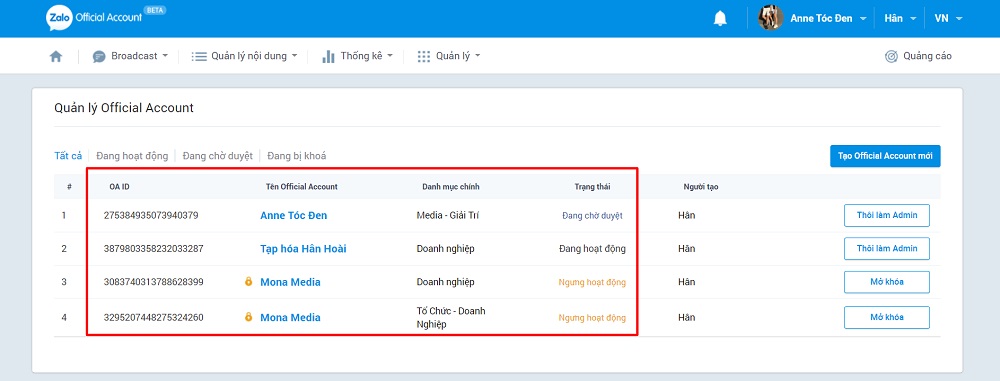The height and width of the screenshot is (381, 1000).
Task: Click Ngưng hoạt động status in row 4
Action: [x=592, y=317]
